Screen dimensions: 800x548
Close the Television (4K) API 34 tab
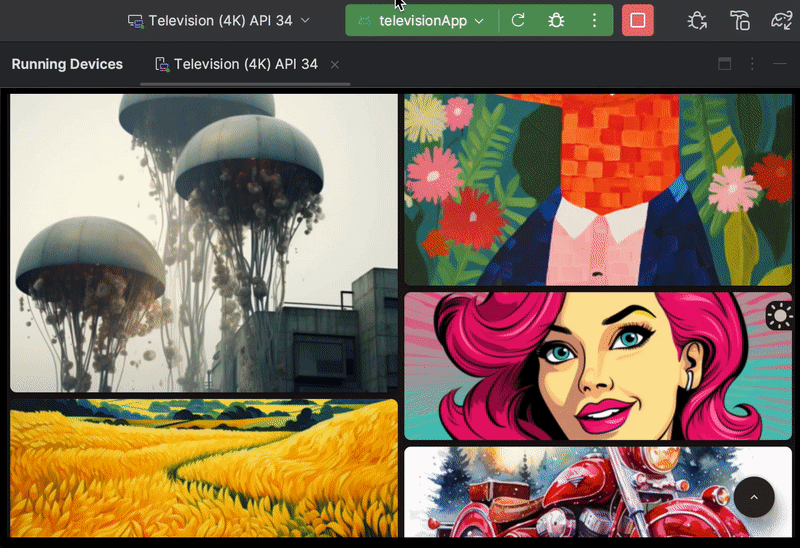[335, 65]
